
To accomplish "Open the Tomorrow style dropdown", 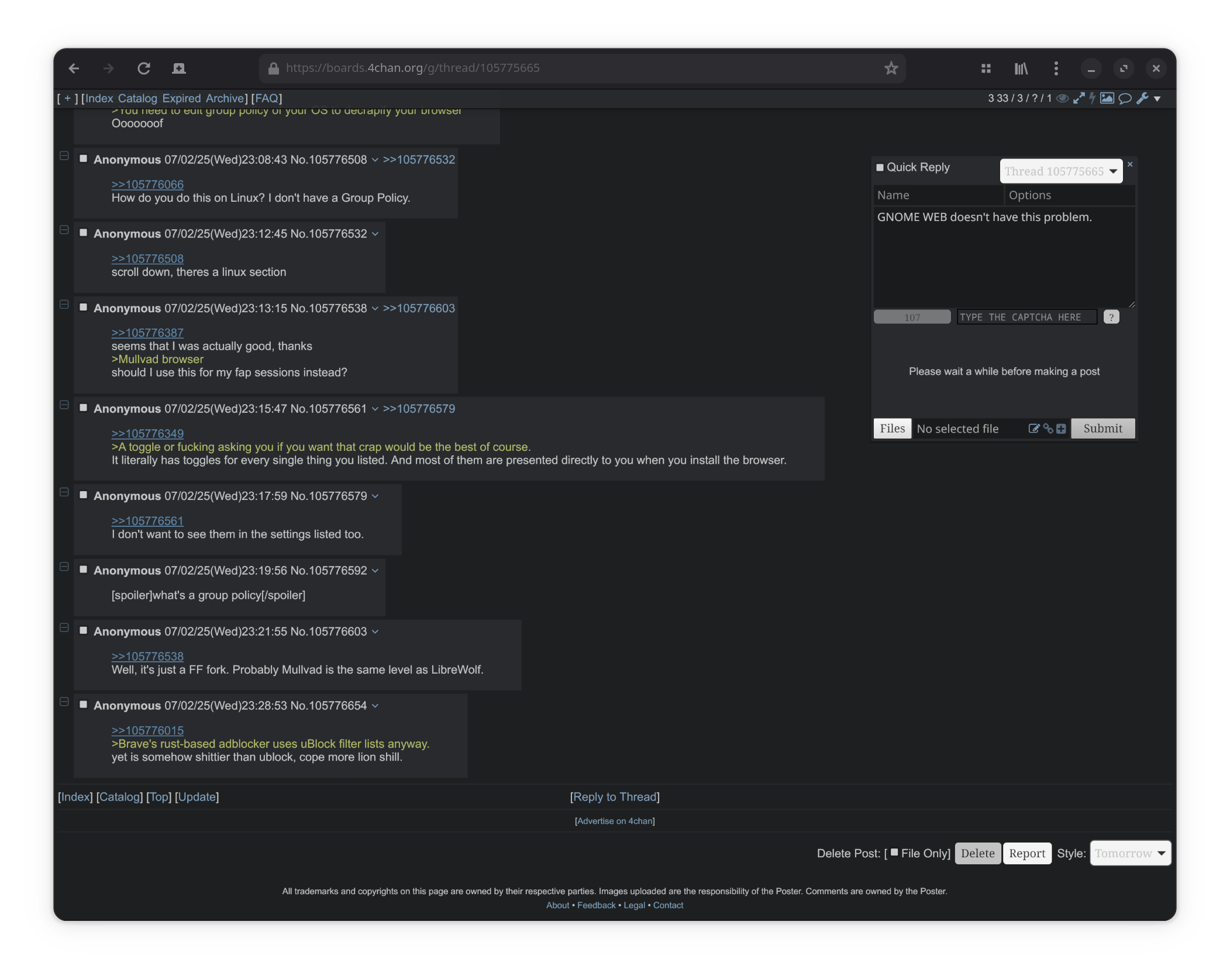I will tap(1130, 853).
